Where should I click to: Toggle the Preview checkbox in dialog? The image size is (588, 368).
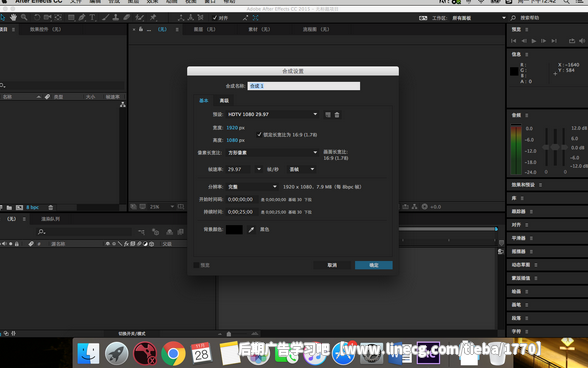196,265
